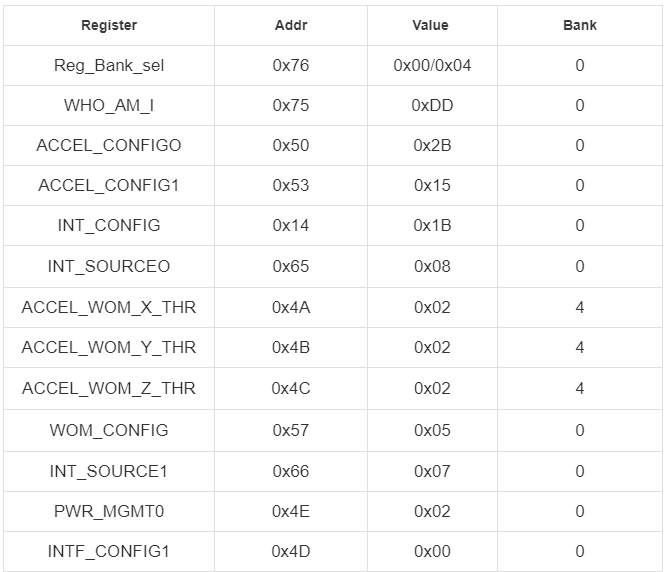Click the ACCEL_CONFIGO register cell
The image size is (672, 572).
(109, 145)
